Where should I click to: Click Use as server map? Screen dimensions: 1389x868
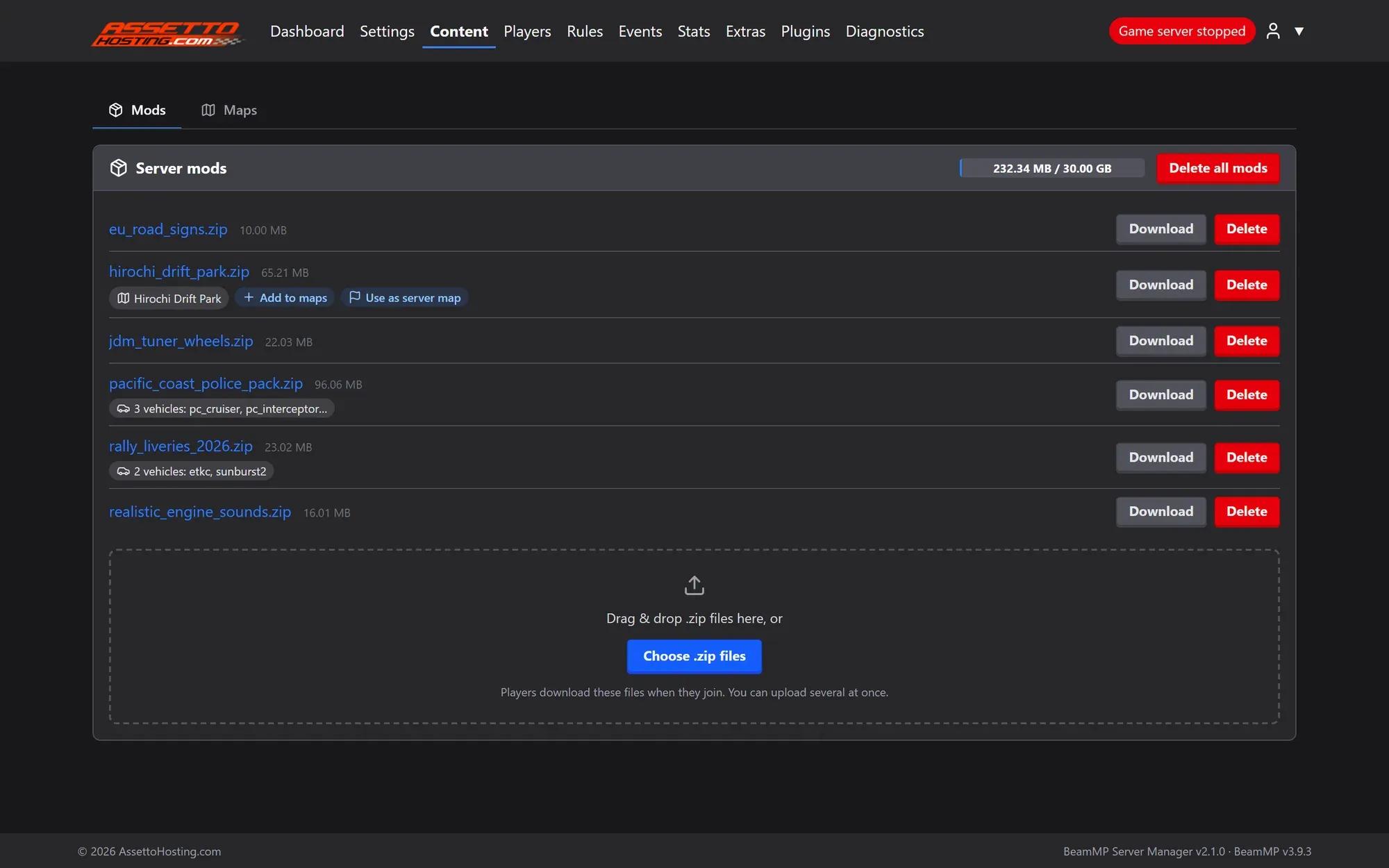[404, 297]
